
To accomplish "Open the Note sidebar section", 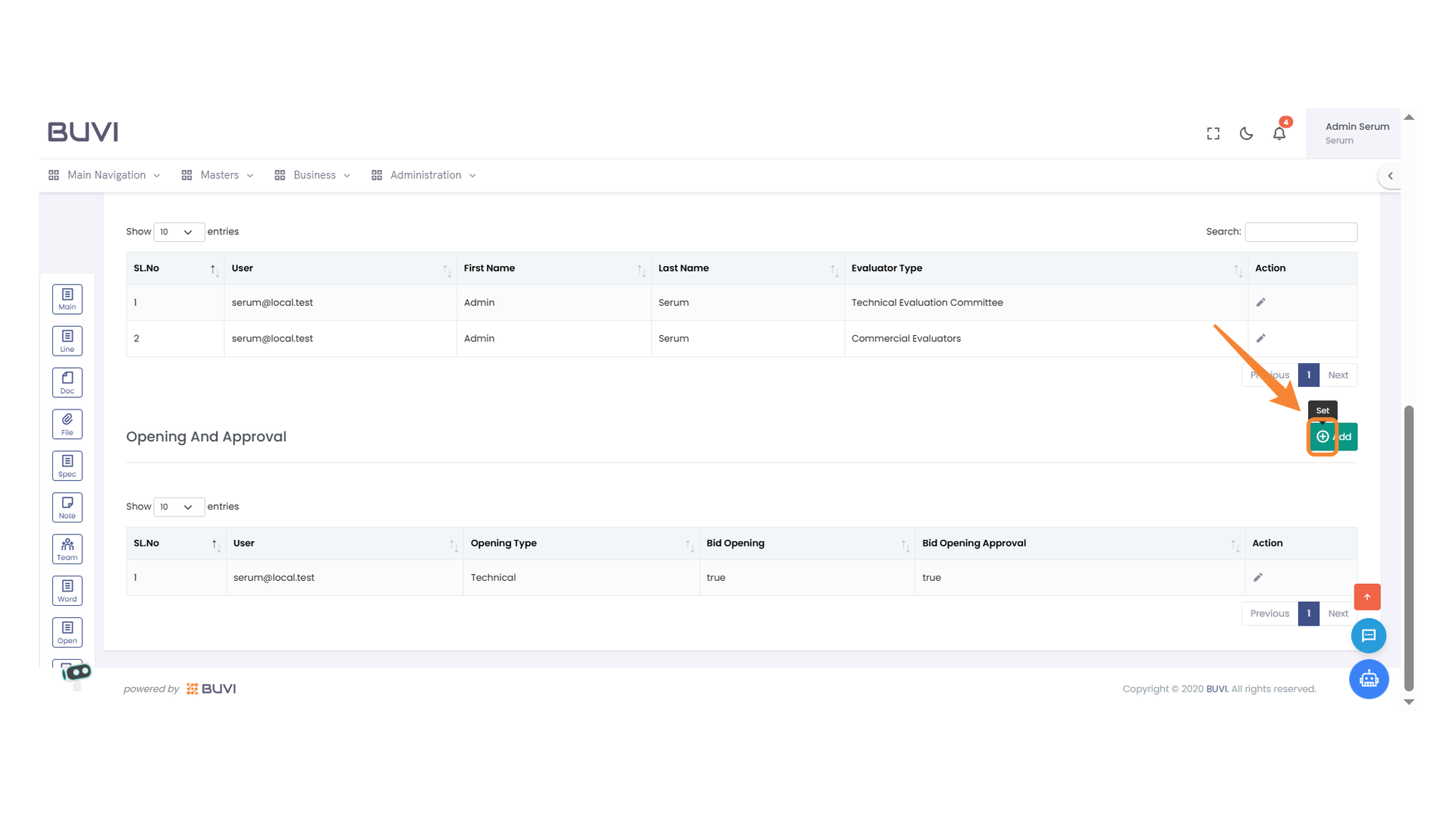I will 67,507.
